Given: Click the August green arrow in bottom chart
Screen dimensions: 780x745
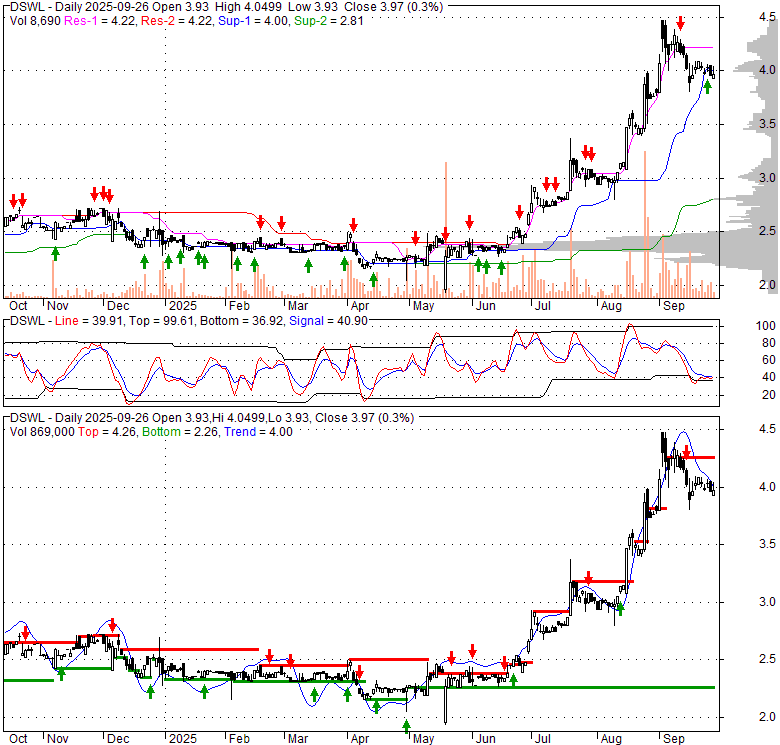Looking at the screenshot, I should (620, 607).
